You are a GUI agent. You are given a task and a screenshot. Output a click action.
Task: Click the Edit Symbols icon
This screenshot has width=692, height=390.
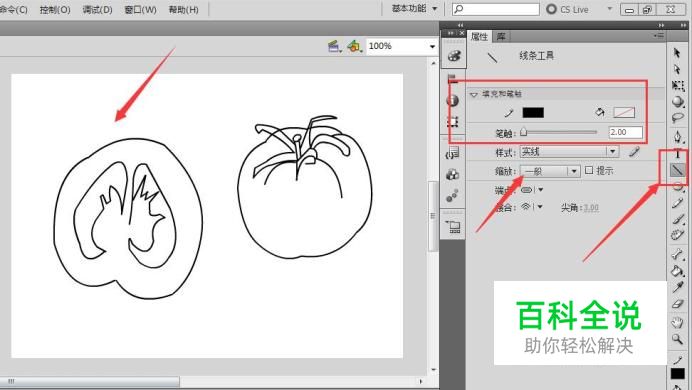coord(354,46)
